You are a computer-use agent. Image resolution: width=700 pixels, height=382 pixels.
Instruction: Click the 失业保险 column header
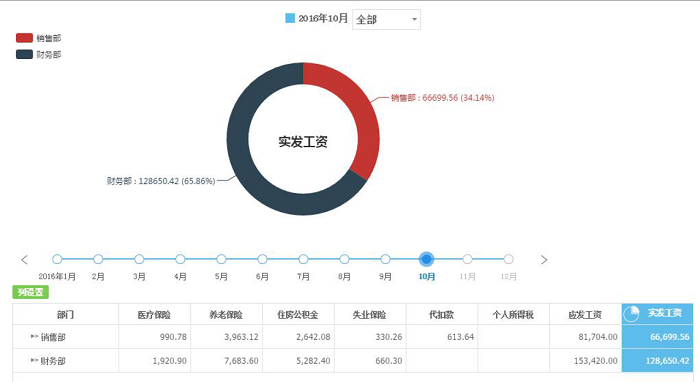[x=370, y=315]
